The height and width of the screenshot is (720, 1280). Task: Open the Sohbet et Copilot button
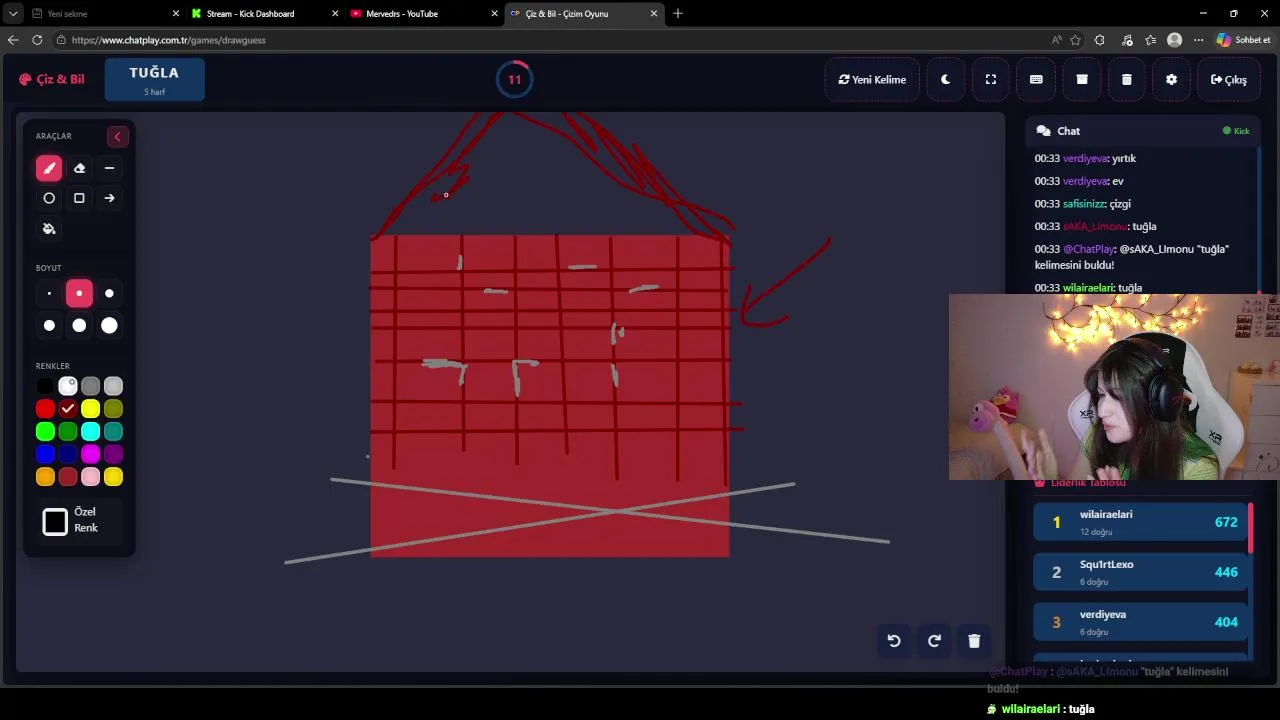(x=1244, y=40)
